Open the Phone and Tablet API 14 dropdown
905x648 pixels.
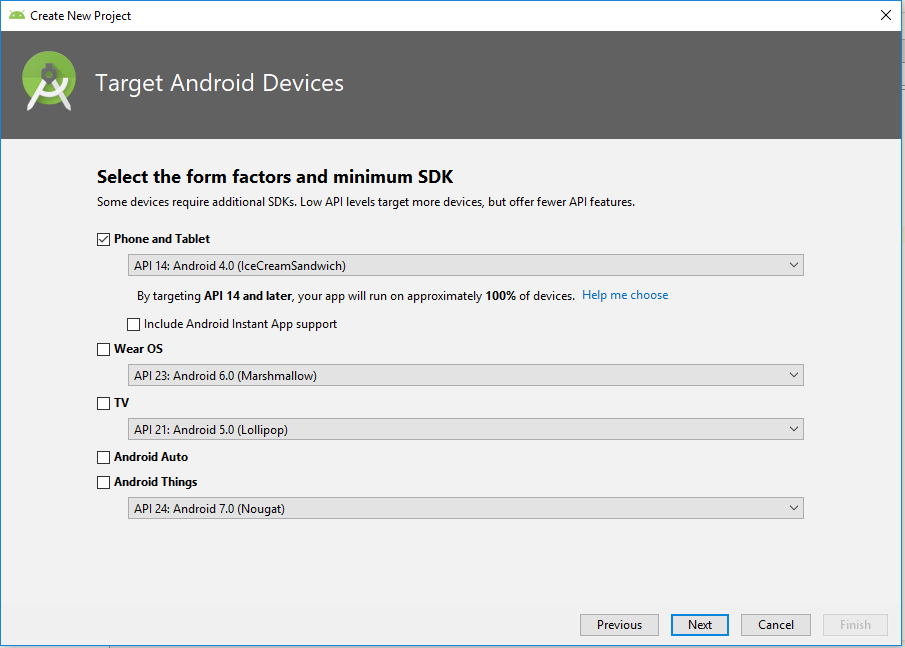click(x=466, y=265)
